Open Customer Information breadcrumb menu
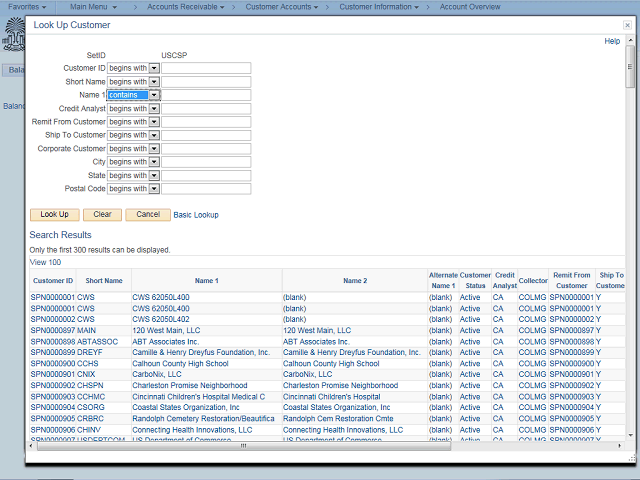 click(379, 7)
